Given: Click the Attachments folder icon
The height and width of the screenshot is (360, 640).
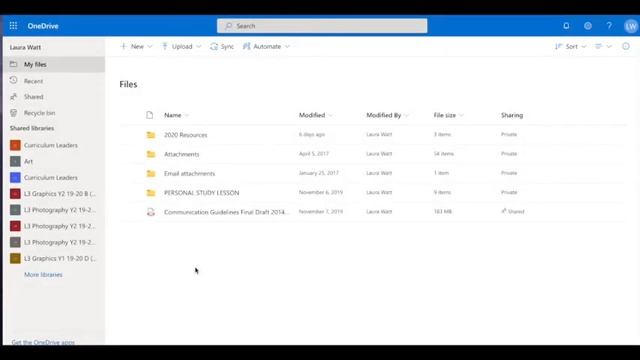Looking at the screenshot, I should [151, 154].
